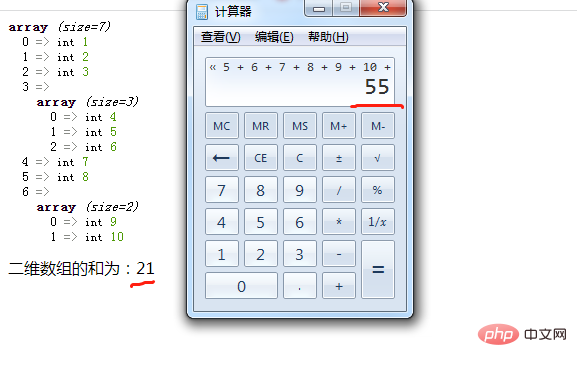Click the percent % button
Screen dimensions: 577x367
pyautogui.click(x=378, y=190)
